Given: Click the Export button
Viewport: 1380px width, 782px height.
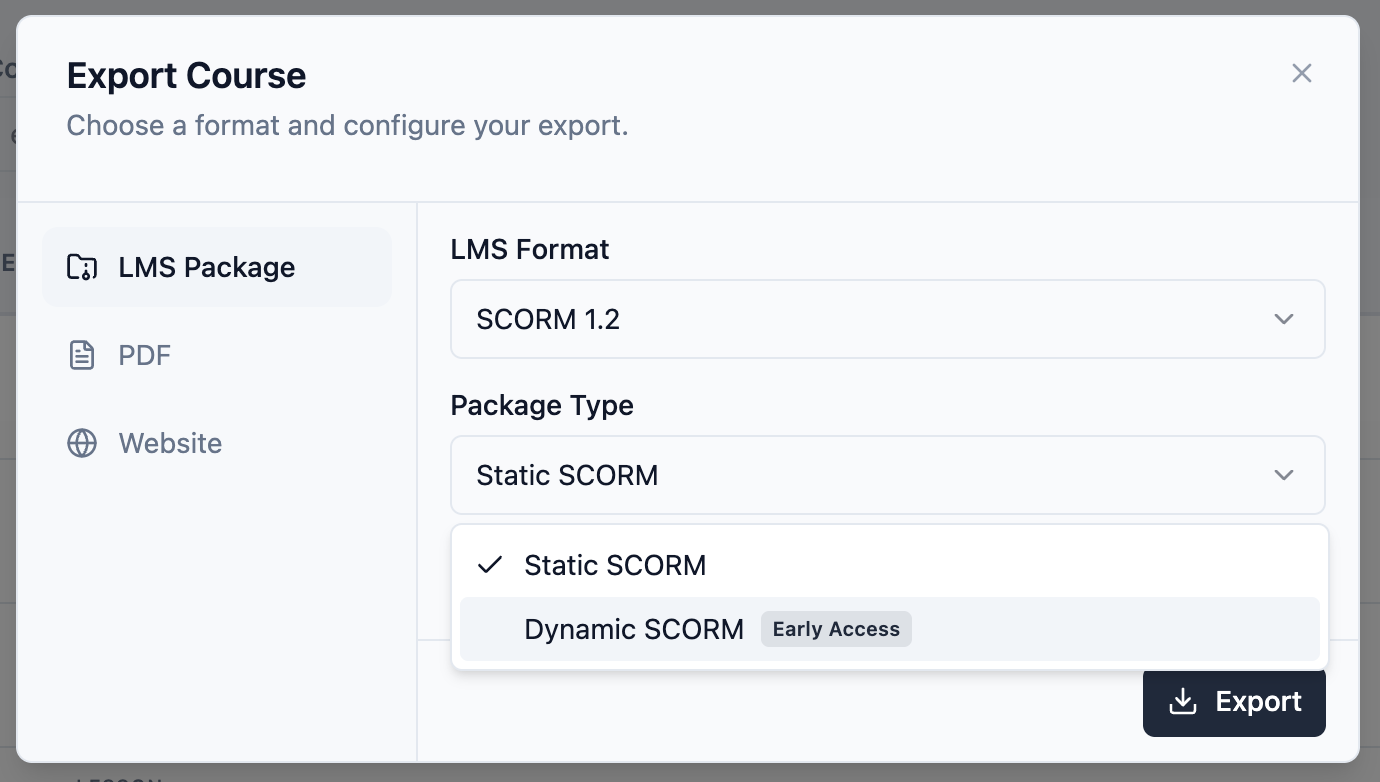Looking at the screenshot, I should (x=1234, y=702).
